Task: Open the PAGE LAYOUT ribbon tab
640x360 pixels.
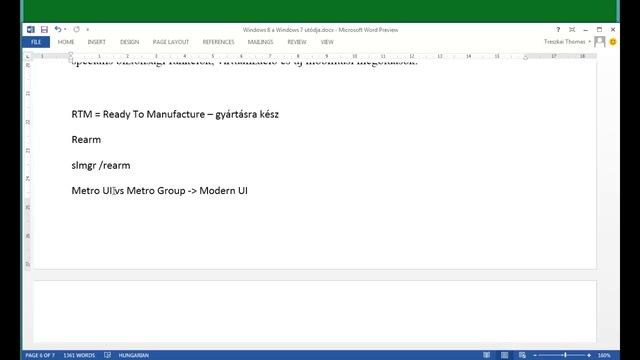Action: click(x=171, y=42)
